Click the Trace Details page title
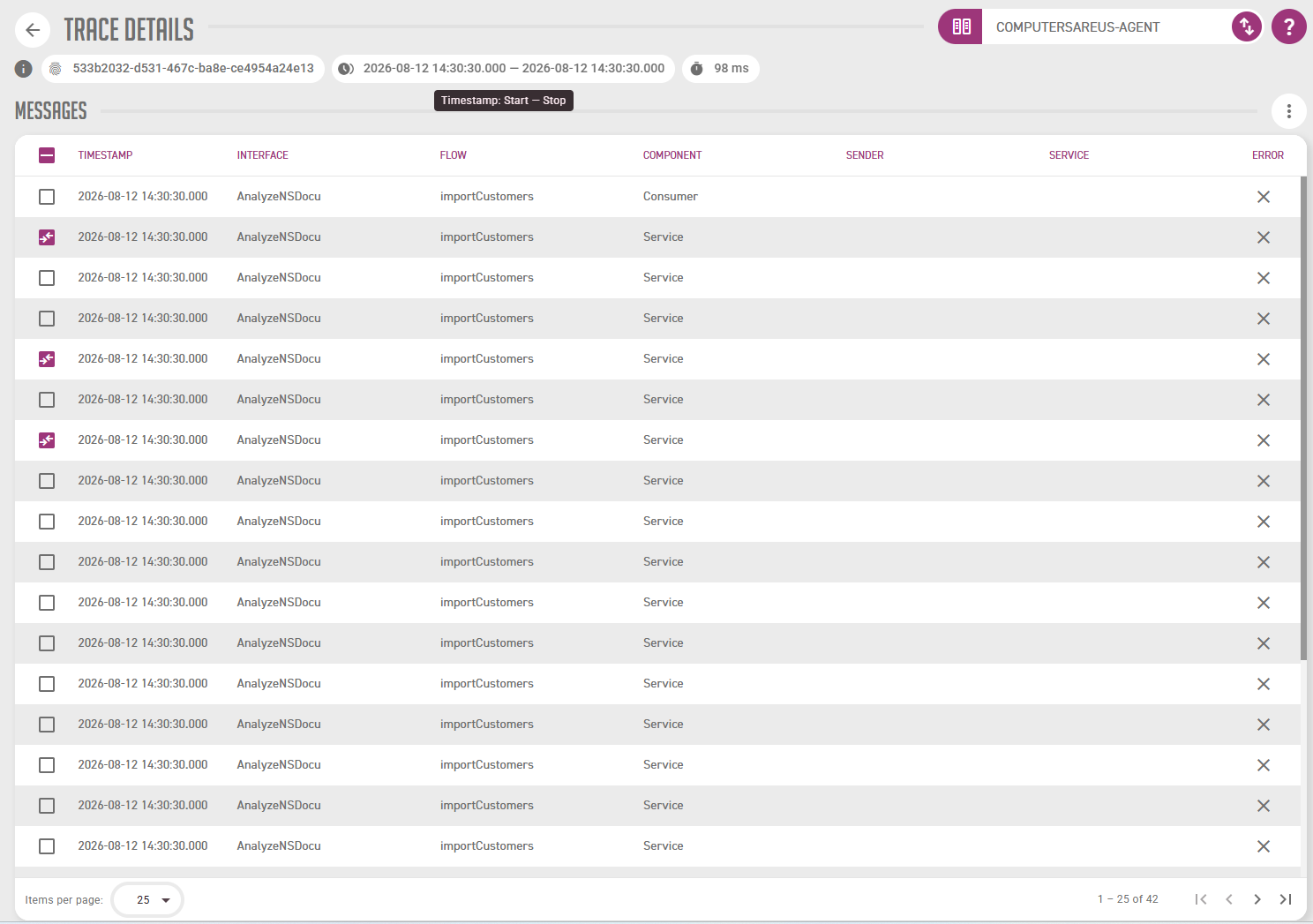This screenshot has height=924, width=1313. (x=129, y=30)
